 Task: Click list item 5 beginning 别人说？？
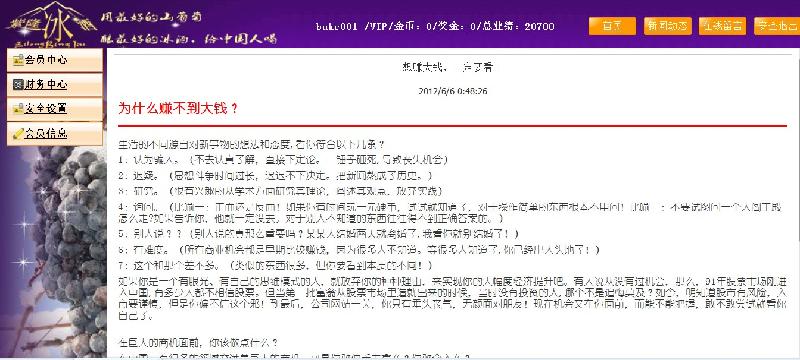[x=318, y=234]
